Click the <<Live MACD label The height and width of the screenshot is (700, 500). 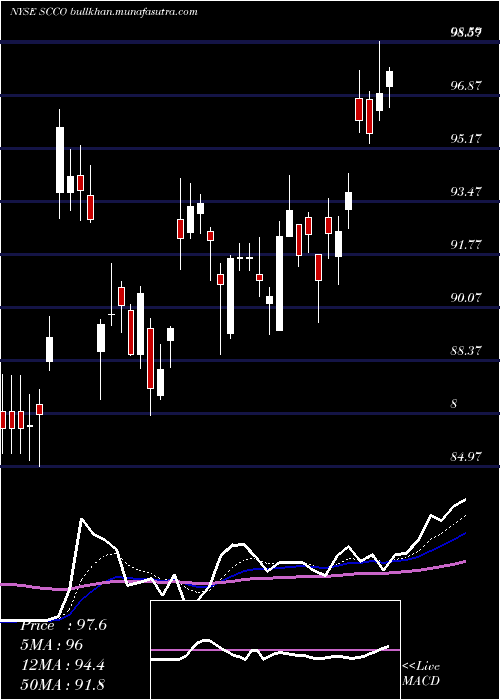pos(421,673)
